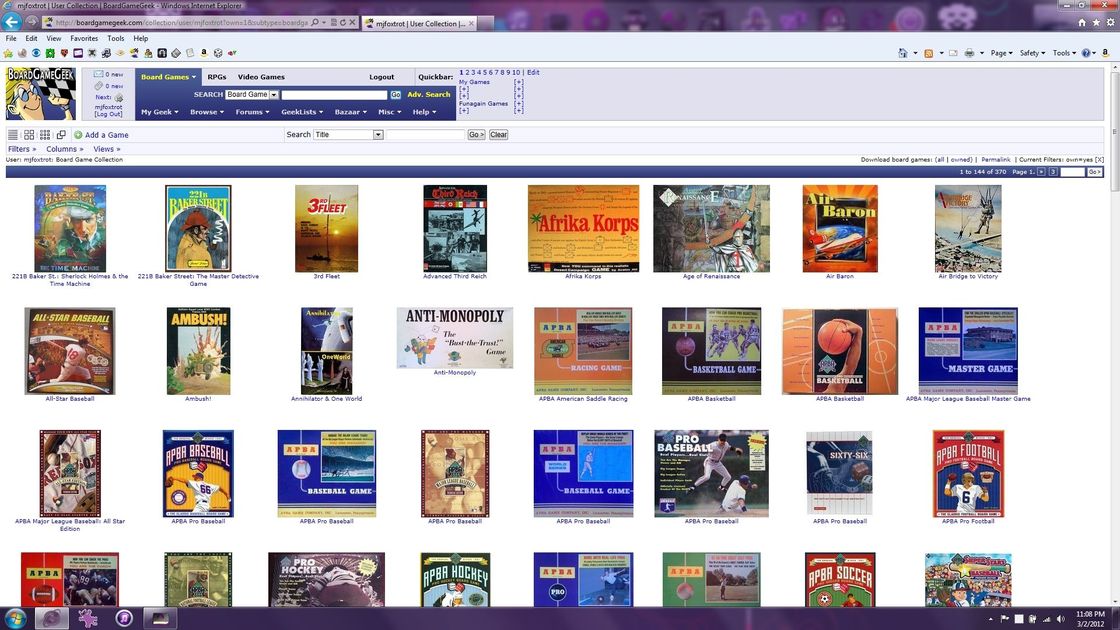Click the Clear button
Image resolution: width=1120 pixels, height=630 pixels.
tap(498, 135)
